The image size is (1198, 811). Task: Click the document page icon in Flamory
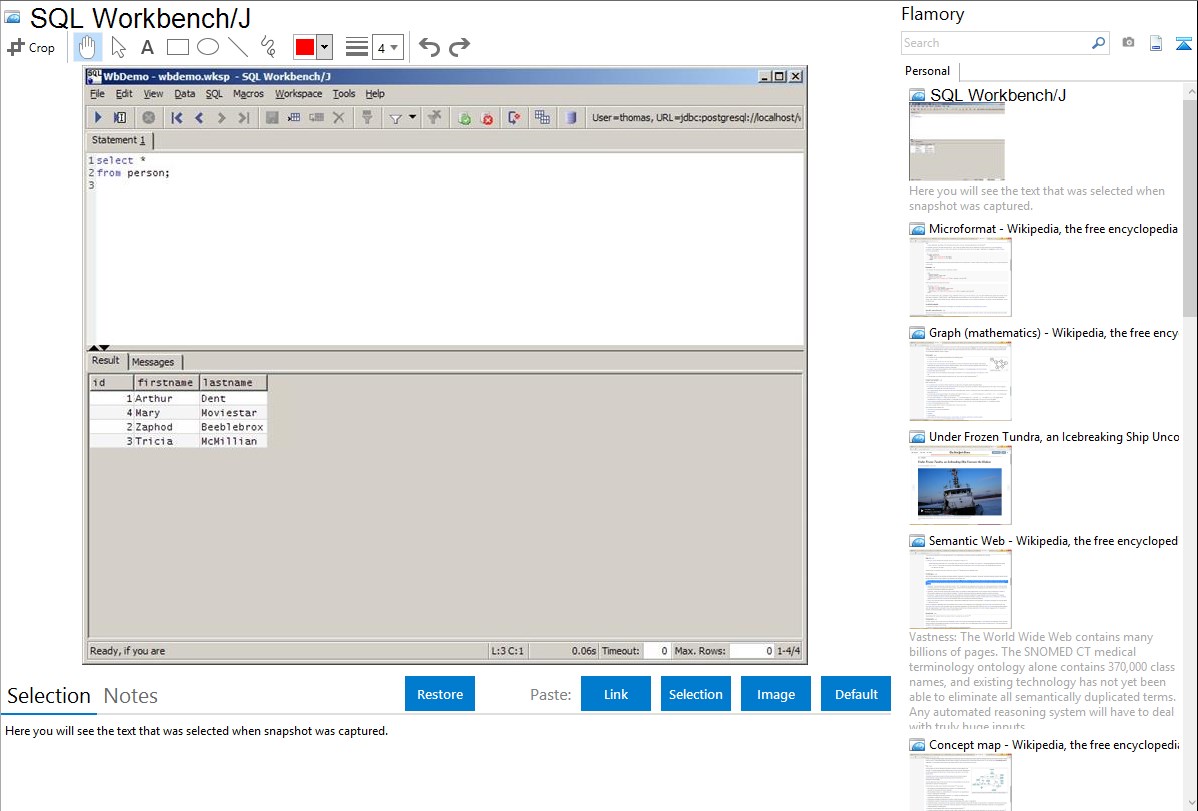pos(1156,43)
